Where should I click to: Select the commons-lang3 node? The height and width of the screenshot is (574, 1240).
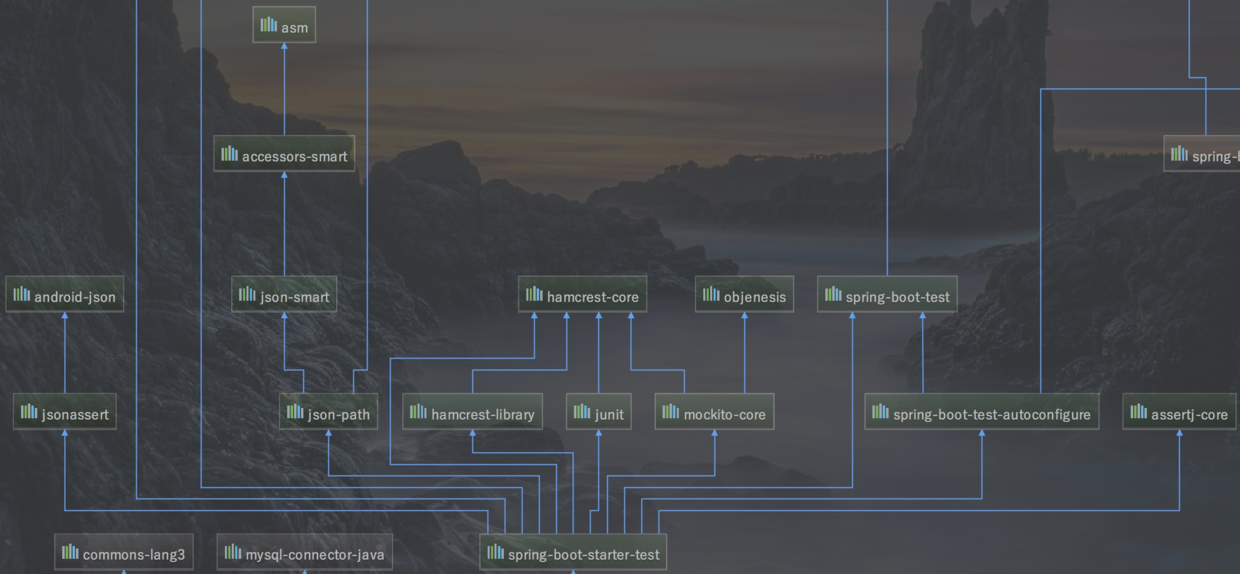point(124,553)
